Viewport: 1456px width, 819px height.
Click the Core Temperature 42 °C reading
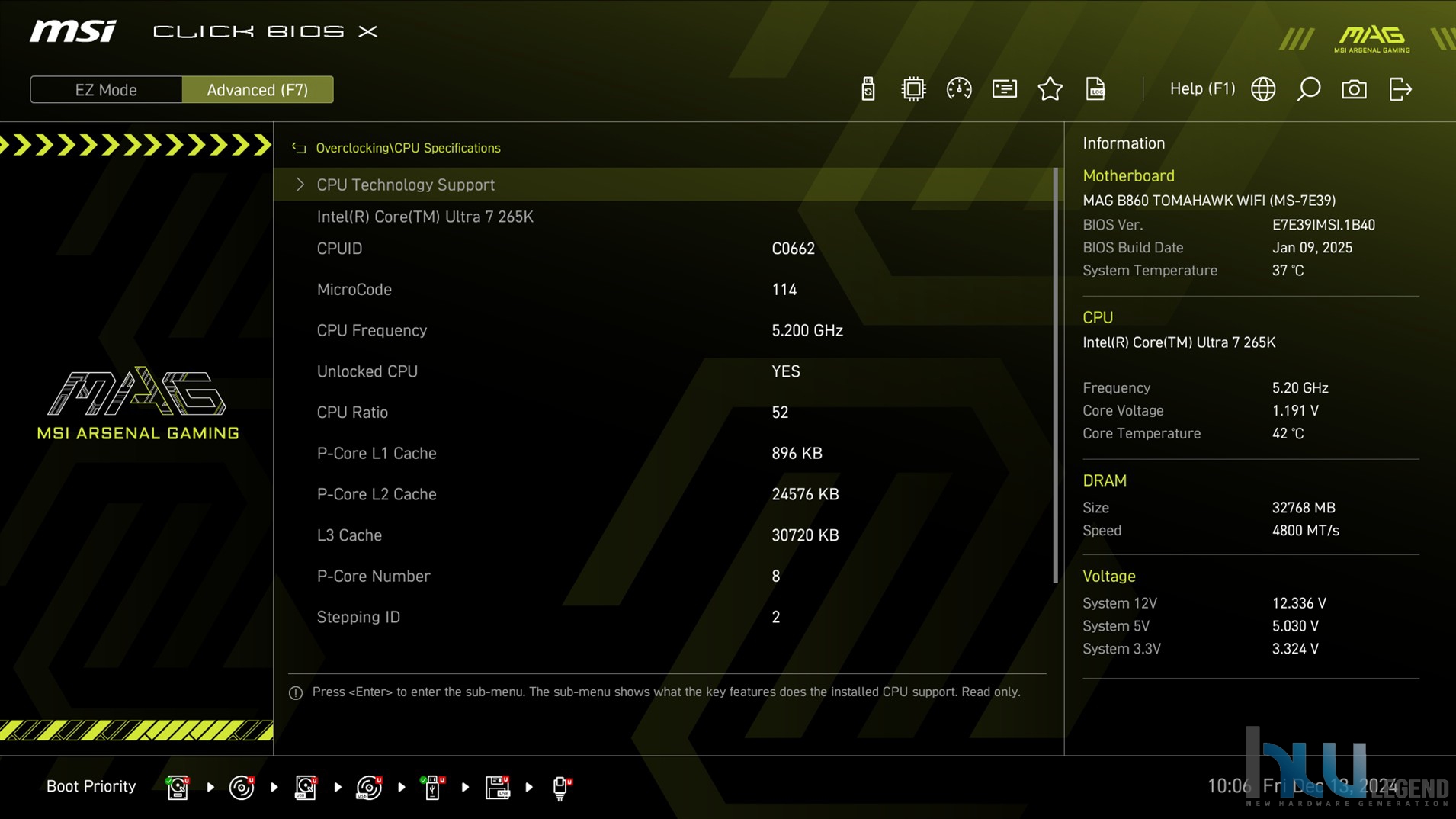tap(1288, 434)
